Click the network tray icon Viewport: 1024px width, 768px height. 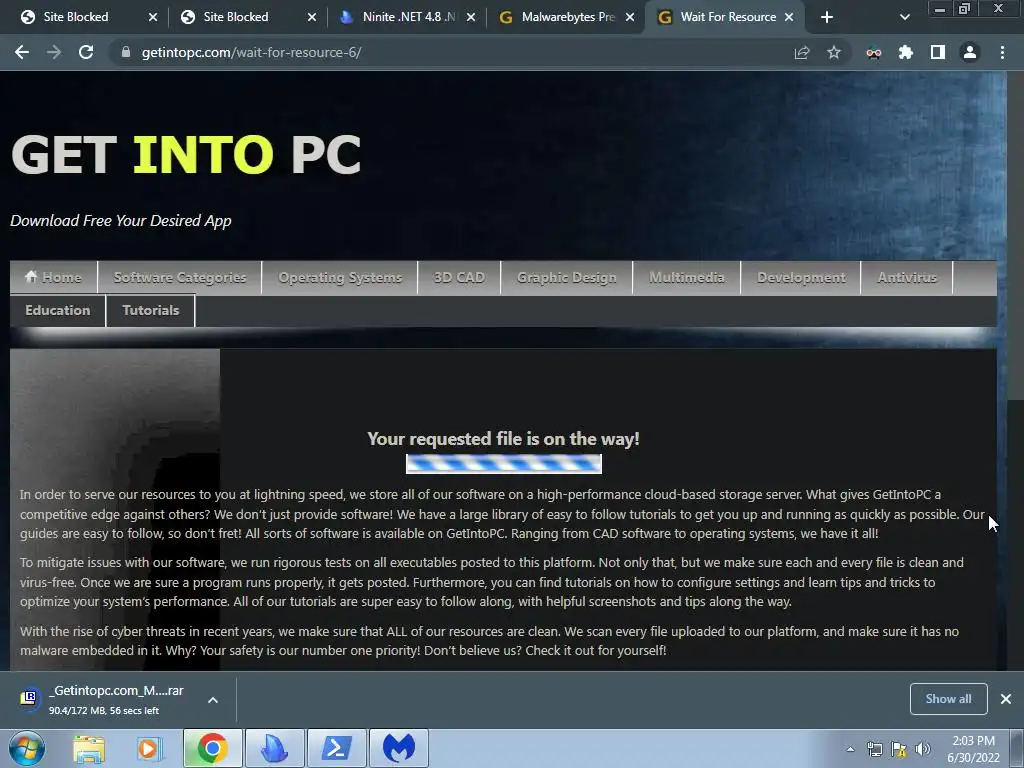coord(874,749)
